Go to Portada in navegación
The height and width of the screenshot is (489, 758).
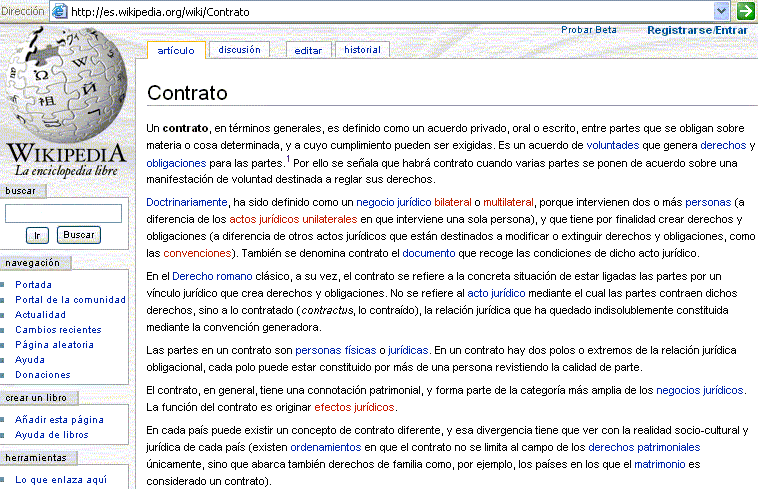[x=33, y=285]
